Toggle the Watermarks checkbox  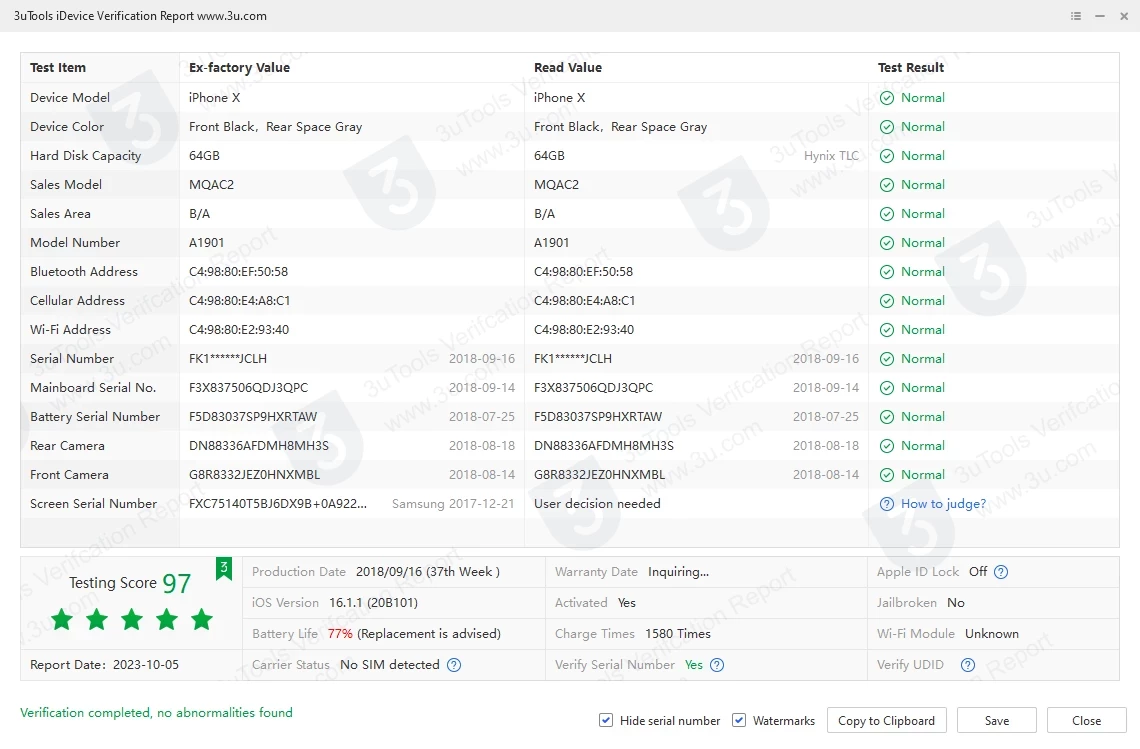tap(739, 720)
